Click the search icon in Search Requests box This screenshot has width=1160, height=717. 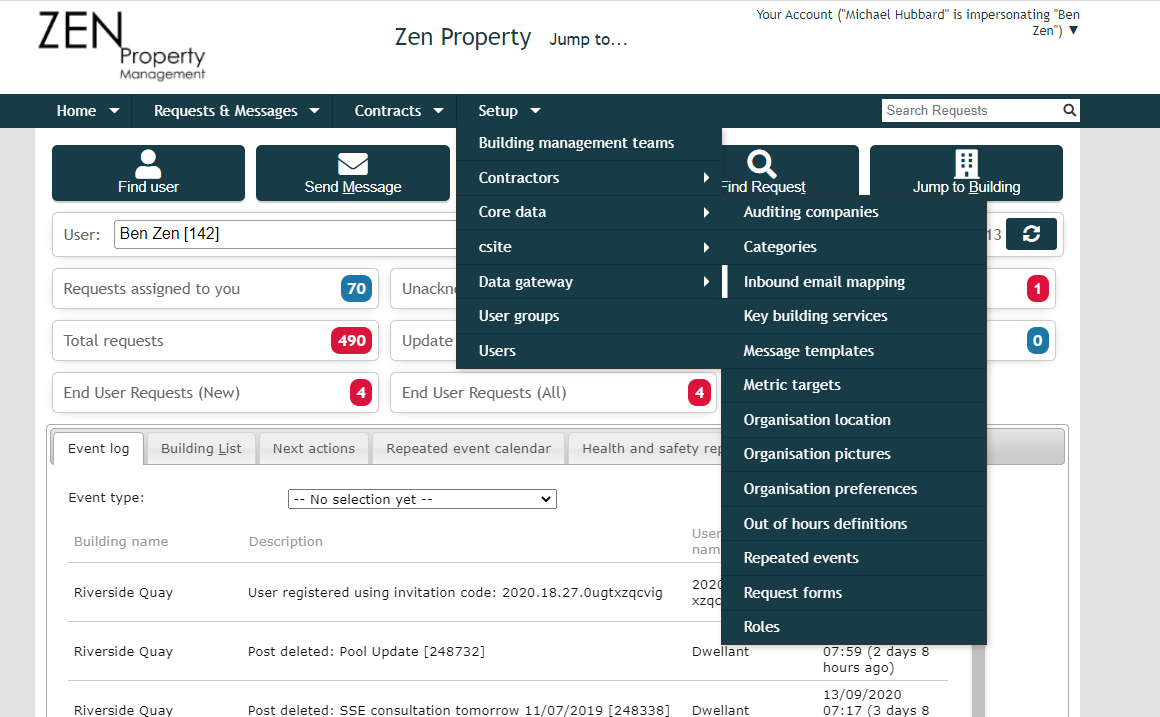pyautogui.click(x=1069, y=110)
